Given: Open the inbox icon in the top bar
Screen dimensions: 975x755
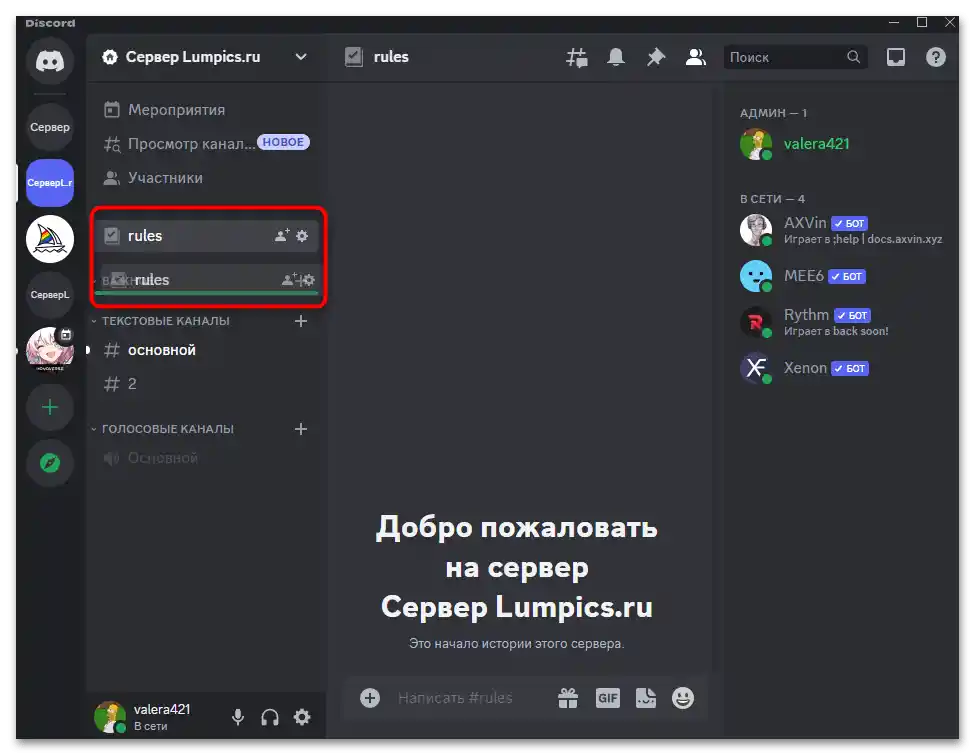Looking at the screenshot, I should [895, 57].
